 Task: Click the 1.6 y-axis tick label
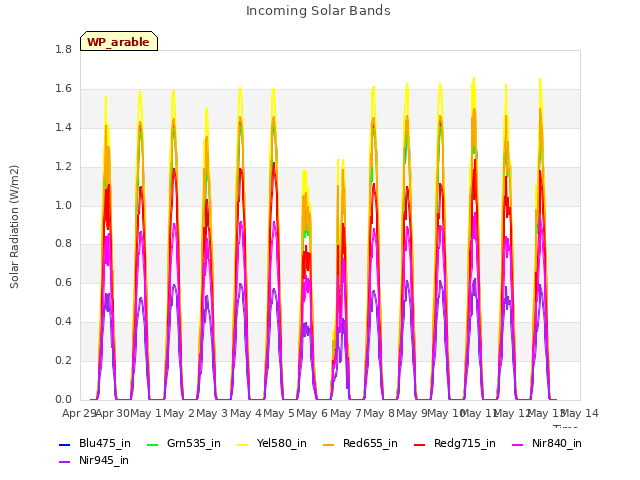click(63, 89)
